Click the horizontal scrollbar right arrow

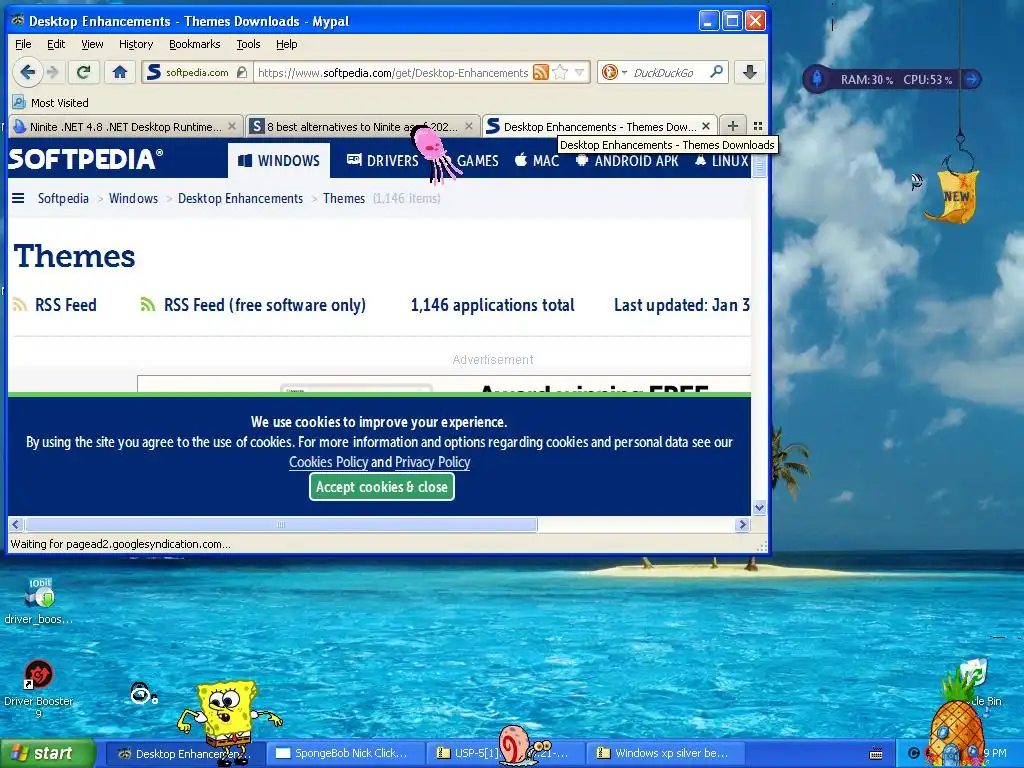click(743, 524)
